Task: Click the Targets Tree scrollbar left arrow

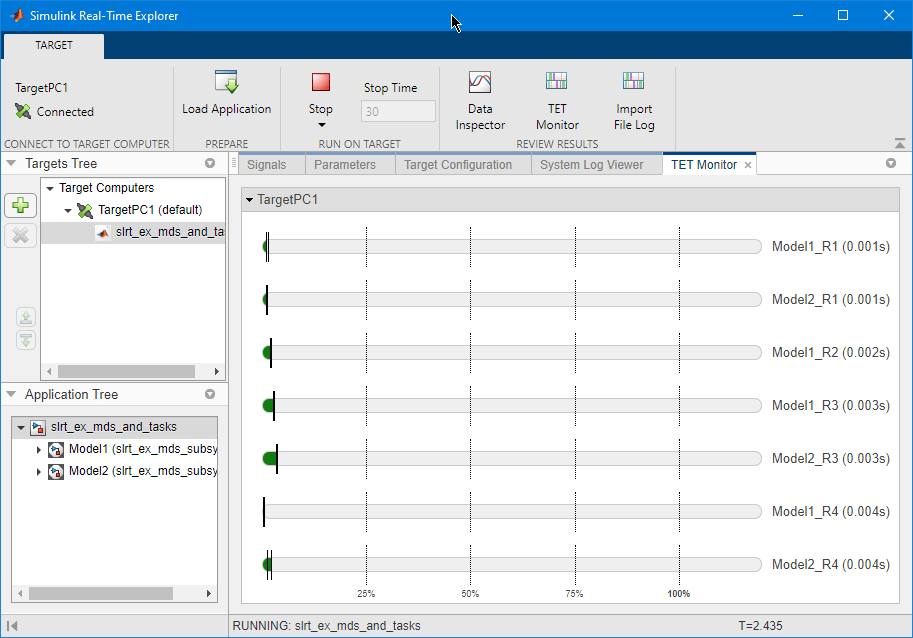Action: click(49, 371)
